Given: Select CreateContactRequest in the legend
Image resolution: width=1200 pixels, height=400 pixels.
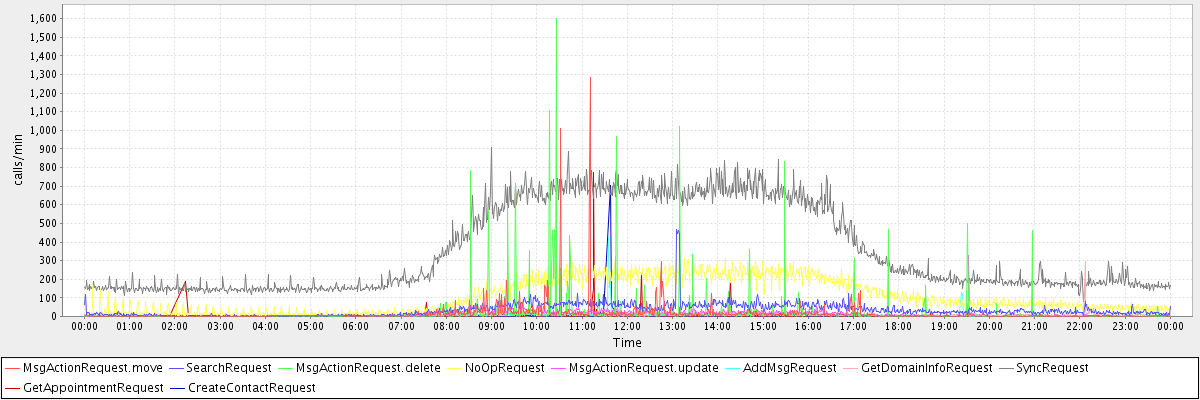Looking at the screenshot, I should point(251,387).
